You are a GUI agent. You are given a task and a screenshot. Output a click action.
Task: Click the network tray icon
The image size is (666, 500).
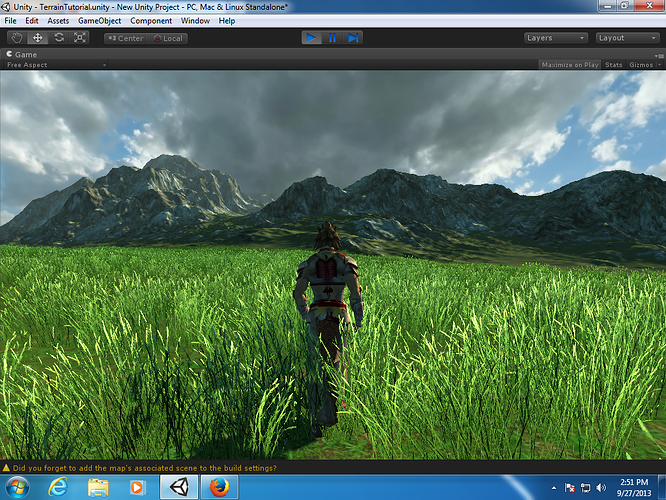[x=585, y=488]
